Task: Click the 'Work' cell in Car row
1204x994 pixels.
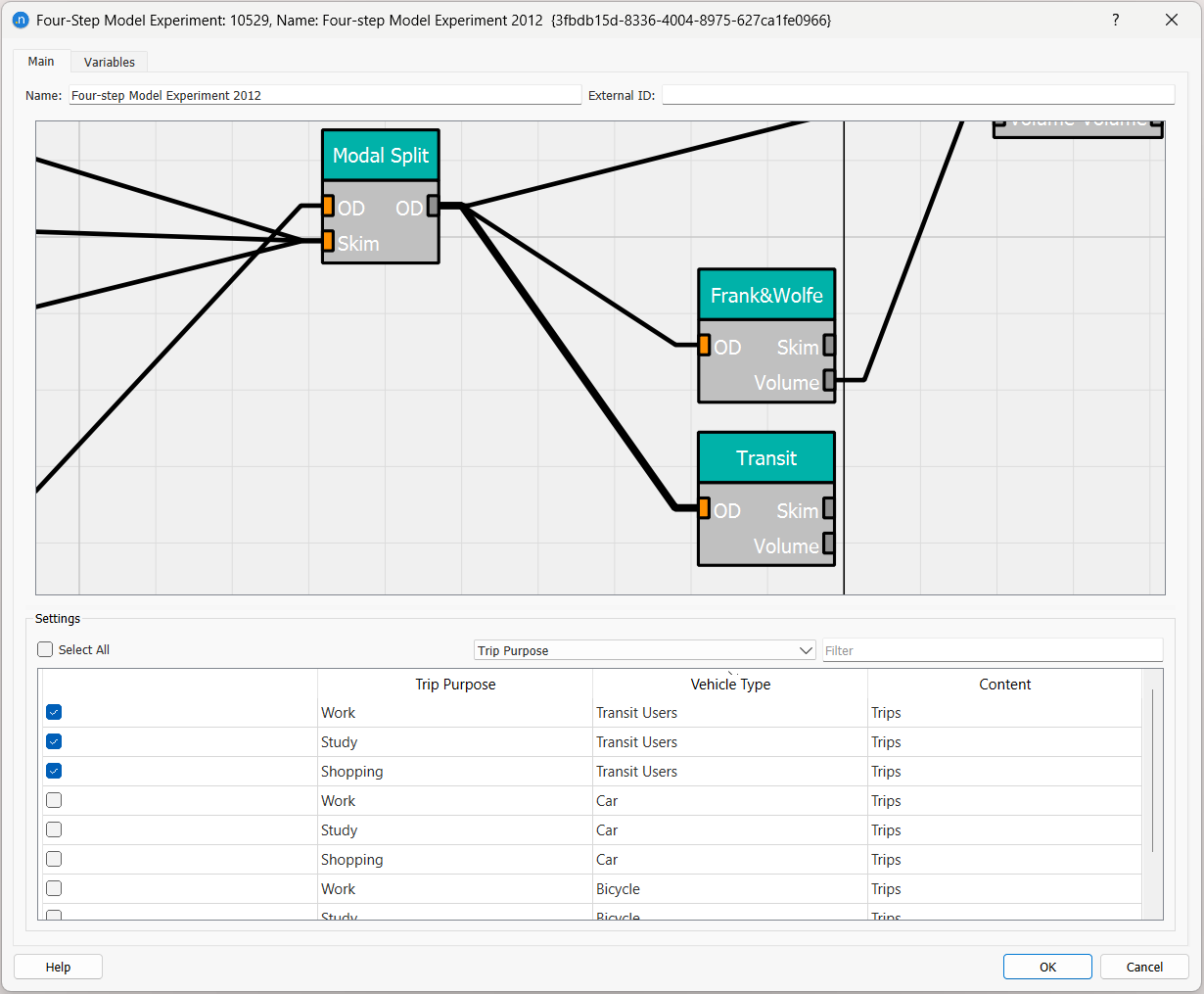Action: [455, 801]
